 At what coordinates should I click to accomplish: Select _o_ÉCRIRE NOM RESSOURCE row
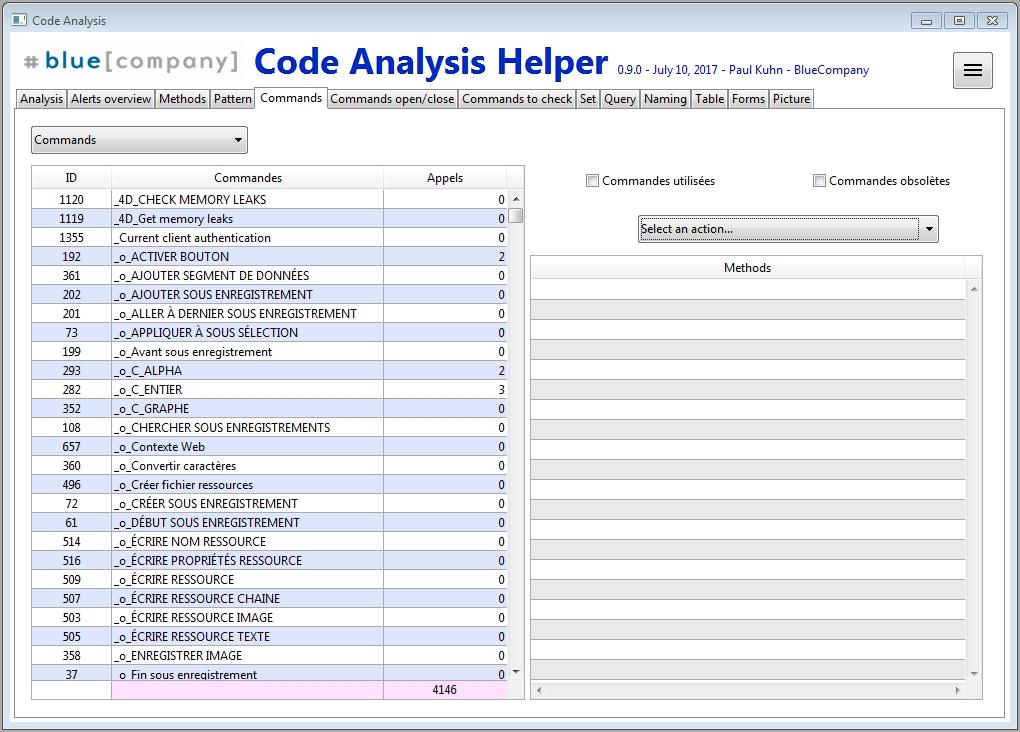pos(269,541)
